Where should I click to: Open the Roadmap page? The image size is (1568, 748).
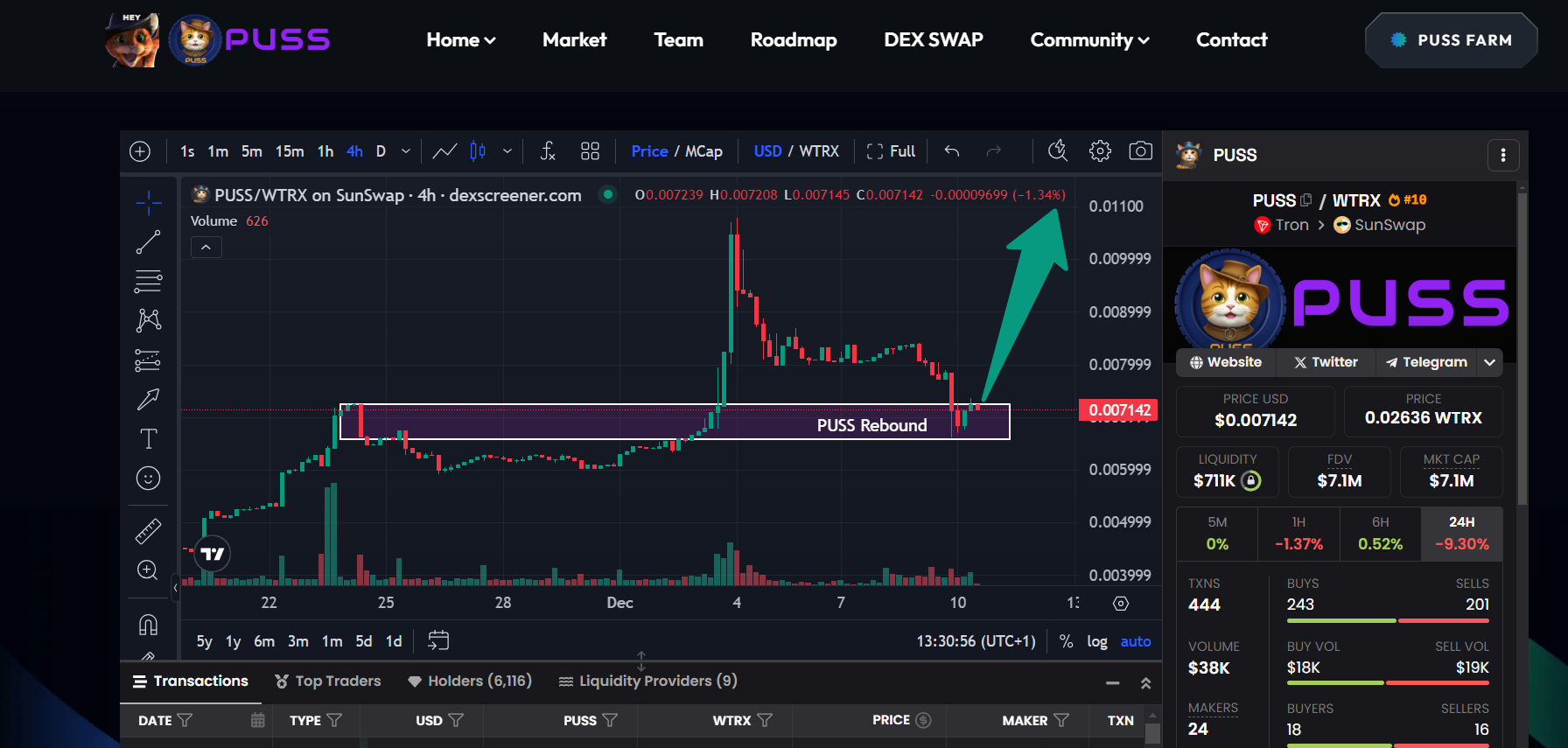794,40
